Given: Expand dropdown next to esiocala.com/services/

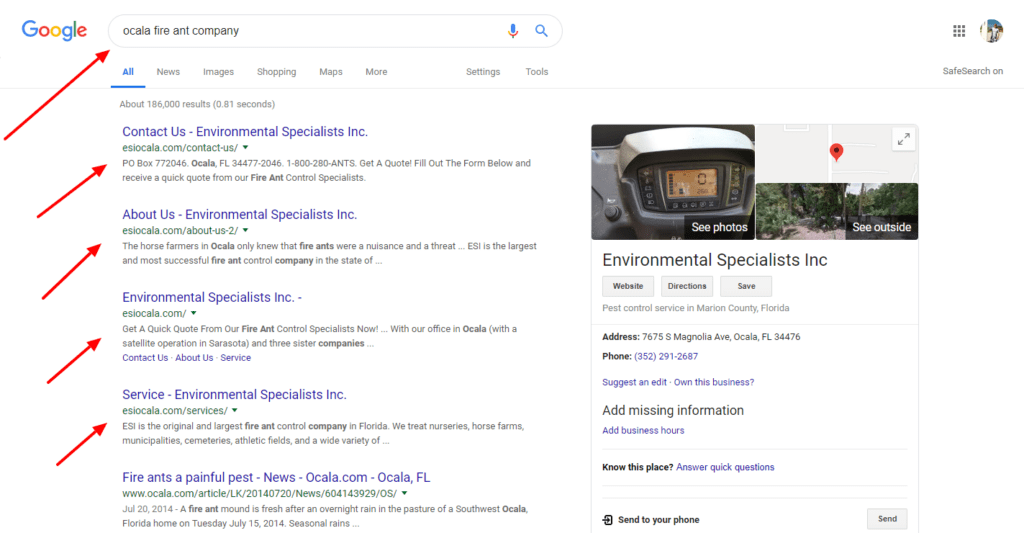Looking at the screenshot, I should [234, 411].
